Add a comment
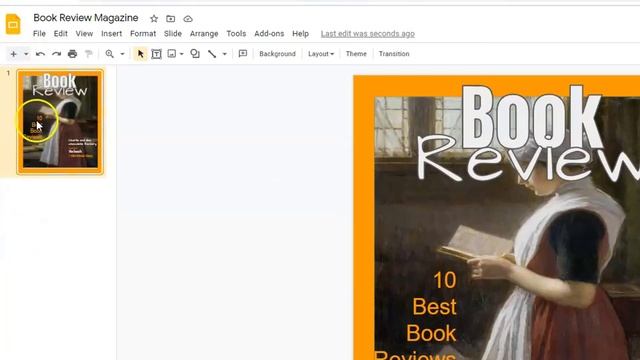This screenshot has height=360, width=640. coord(243,54)
